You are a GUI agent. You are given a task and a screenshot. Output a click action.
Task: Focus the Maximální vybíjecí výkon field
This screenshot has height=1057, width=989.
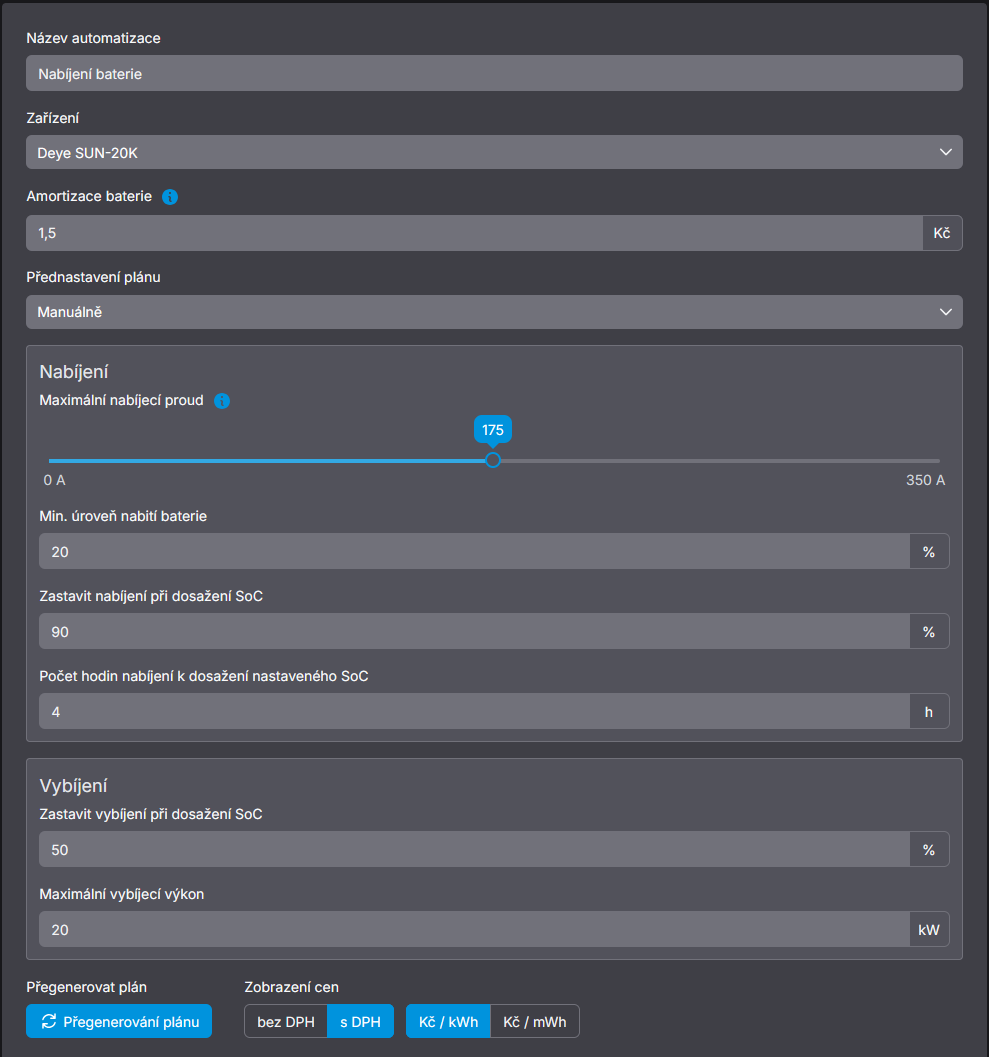point(474,930)
